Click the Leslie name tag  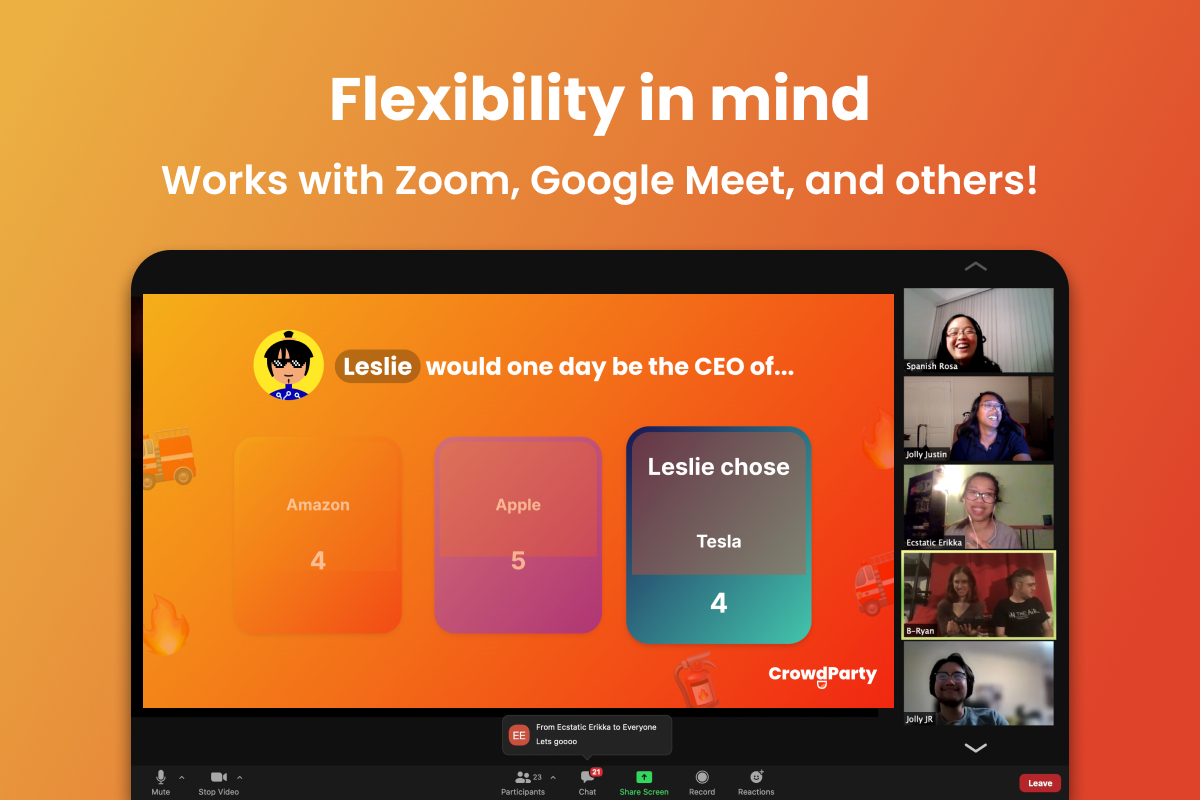[x=377, y=367]
